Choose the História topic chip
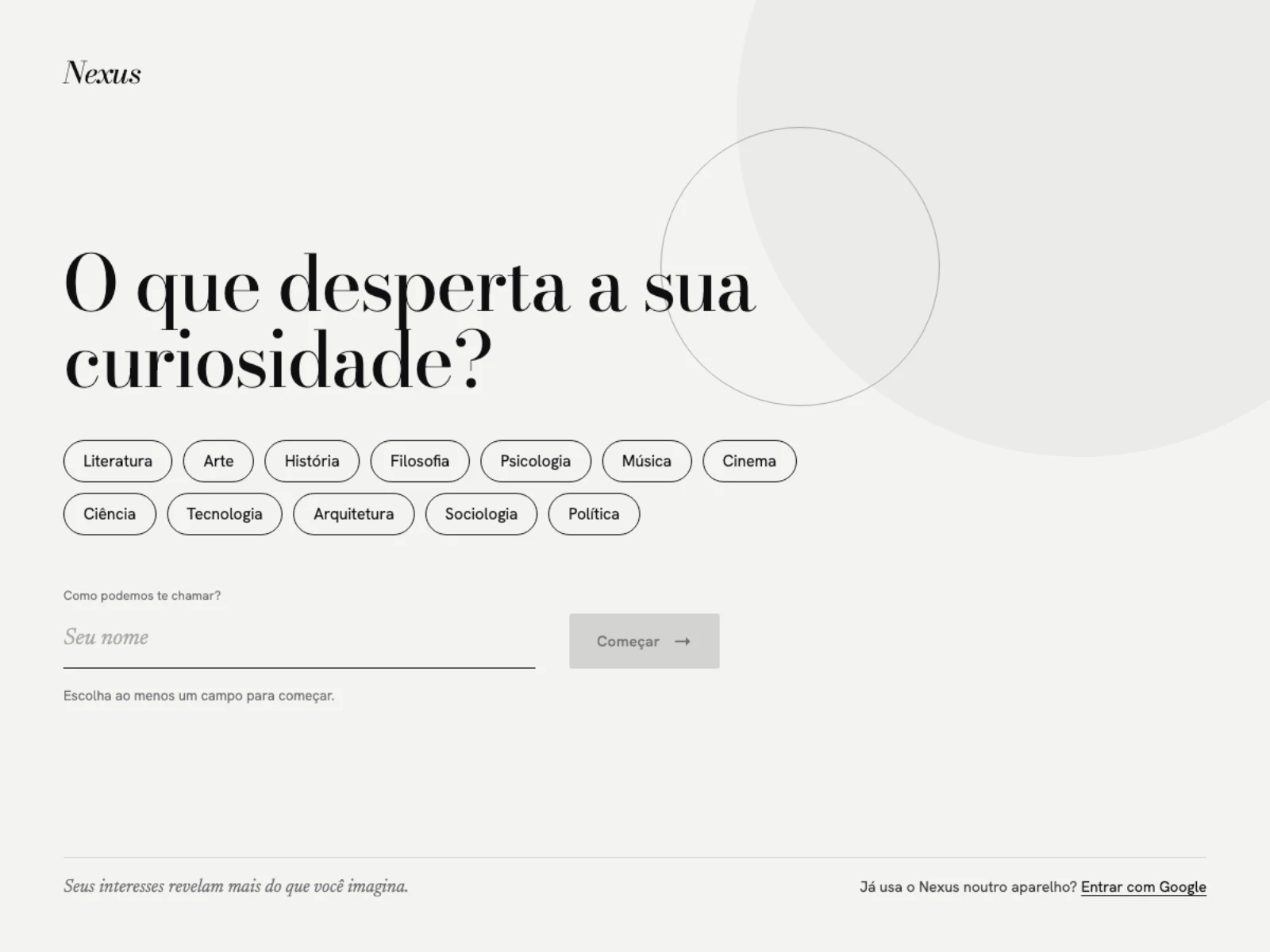 click(312, 461)
